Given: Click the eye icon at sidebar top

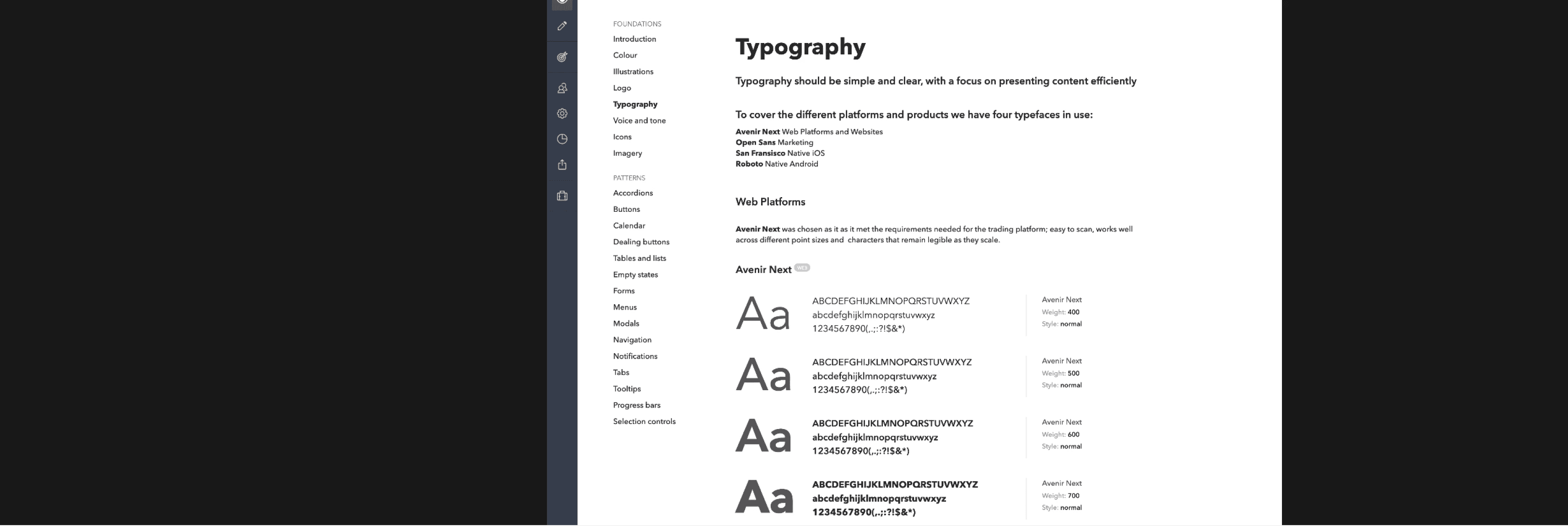Looking at the screenshot, I should click(x=562, y=2).
